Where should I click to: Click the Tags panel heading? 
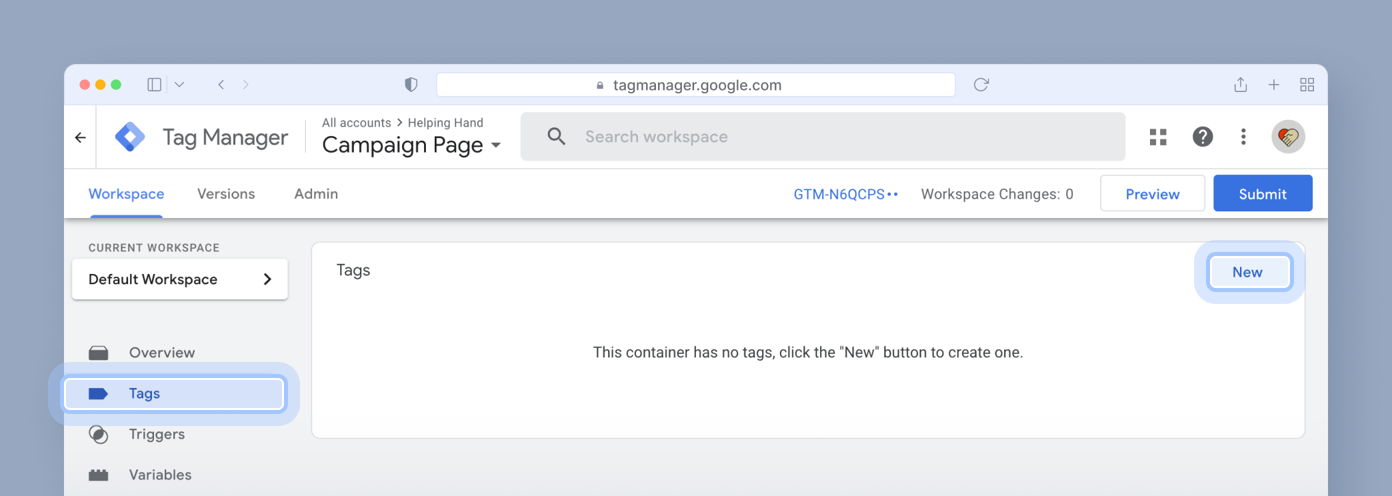[353, 270]
